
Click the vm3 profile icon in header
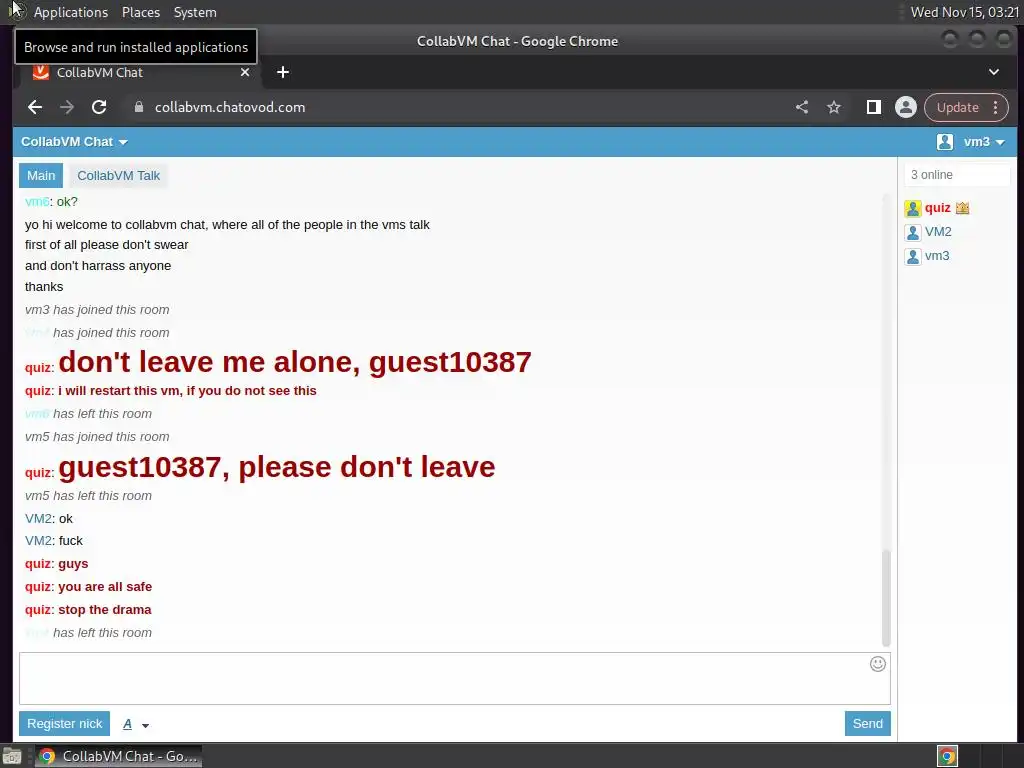click(x=944, y=142)
